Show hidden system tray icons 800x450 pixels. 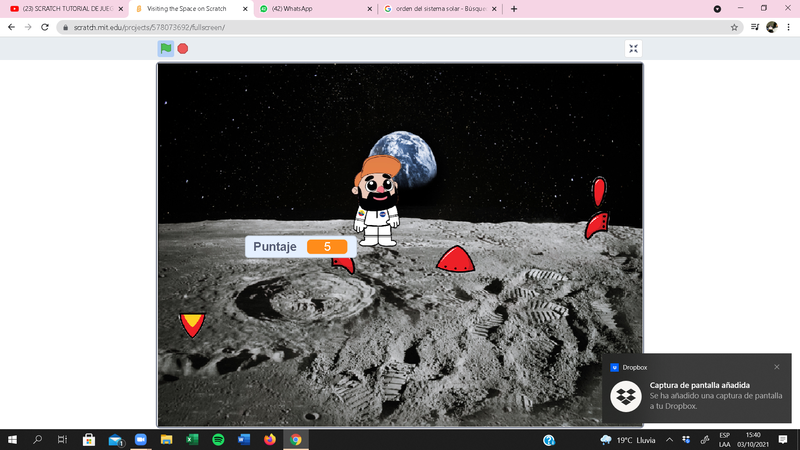point(670,439)
